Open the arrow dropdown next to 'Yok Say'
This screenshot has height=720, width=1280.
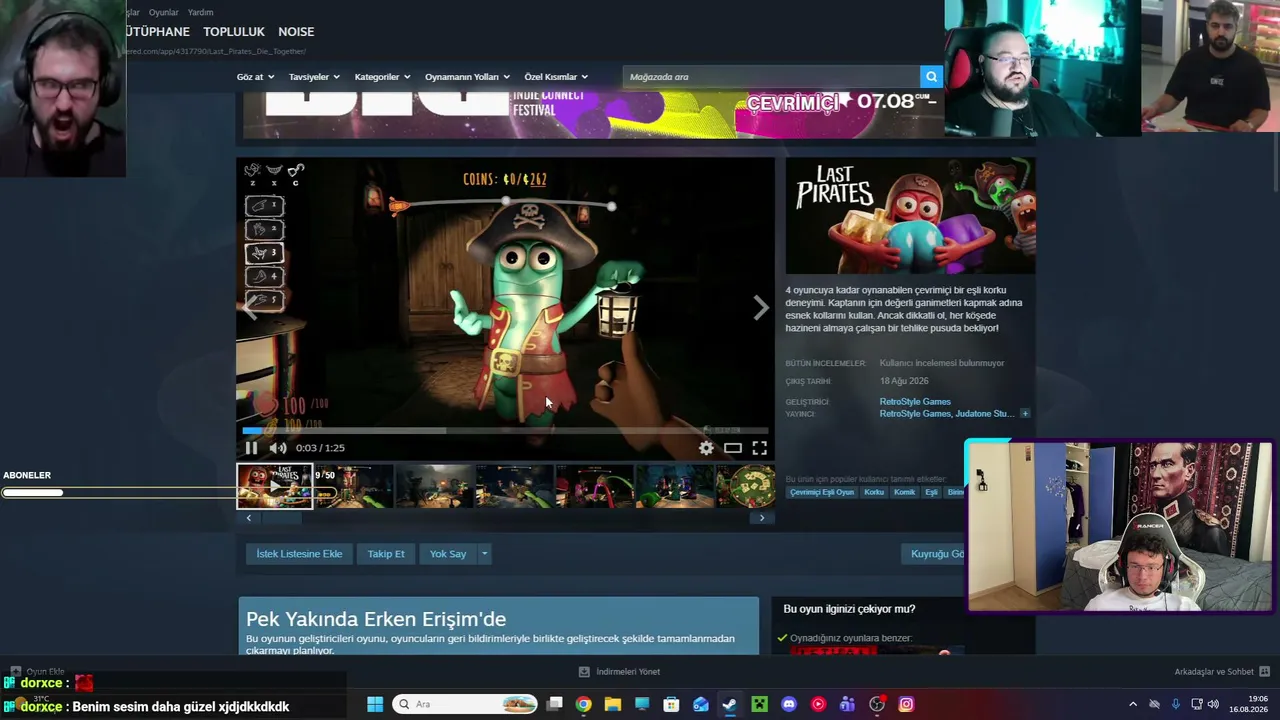[484, 554]
